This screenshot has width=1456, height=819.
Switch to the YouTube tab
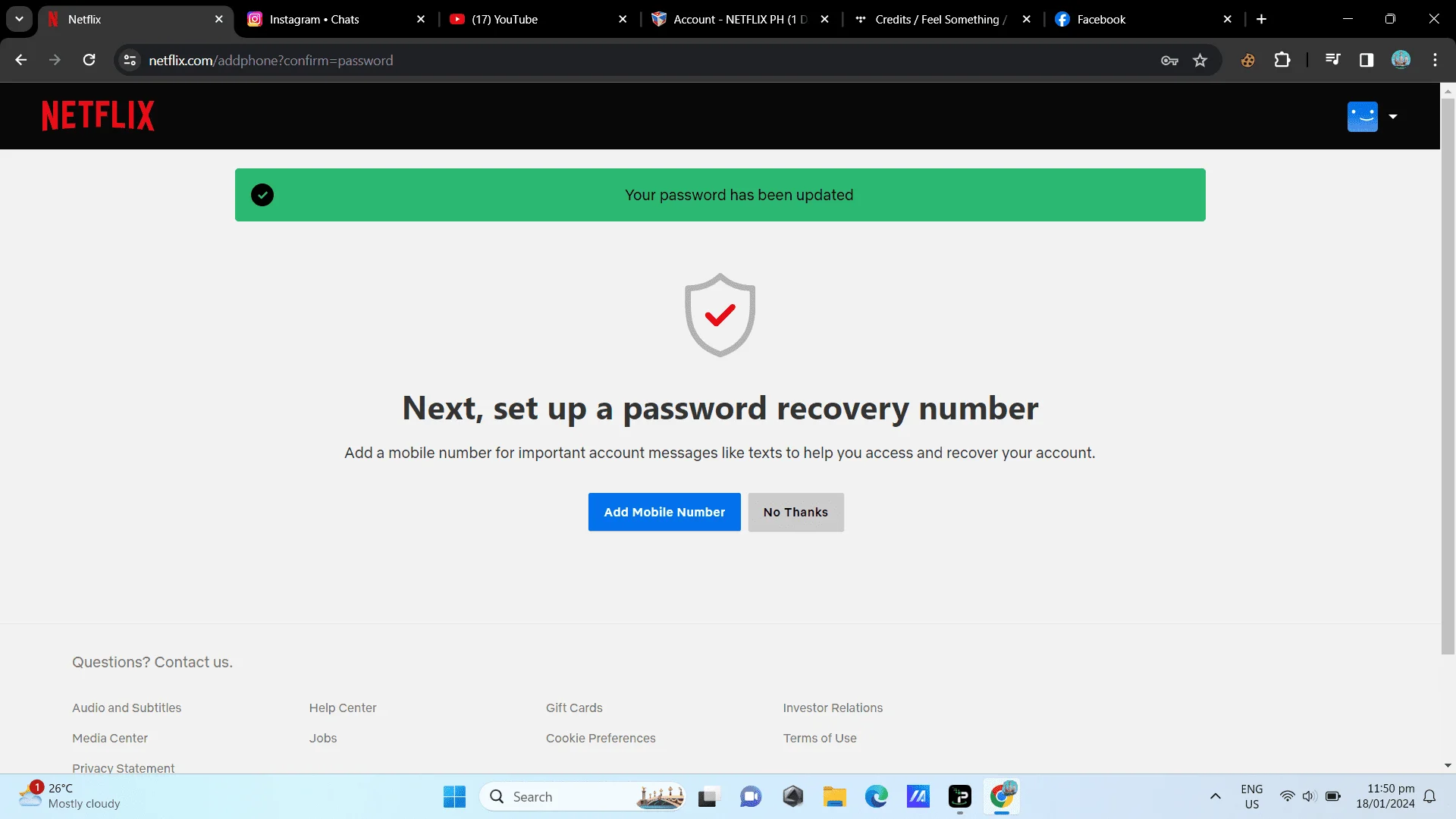point(538,19)
